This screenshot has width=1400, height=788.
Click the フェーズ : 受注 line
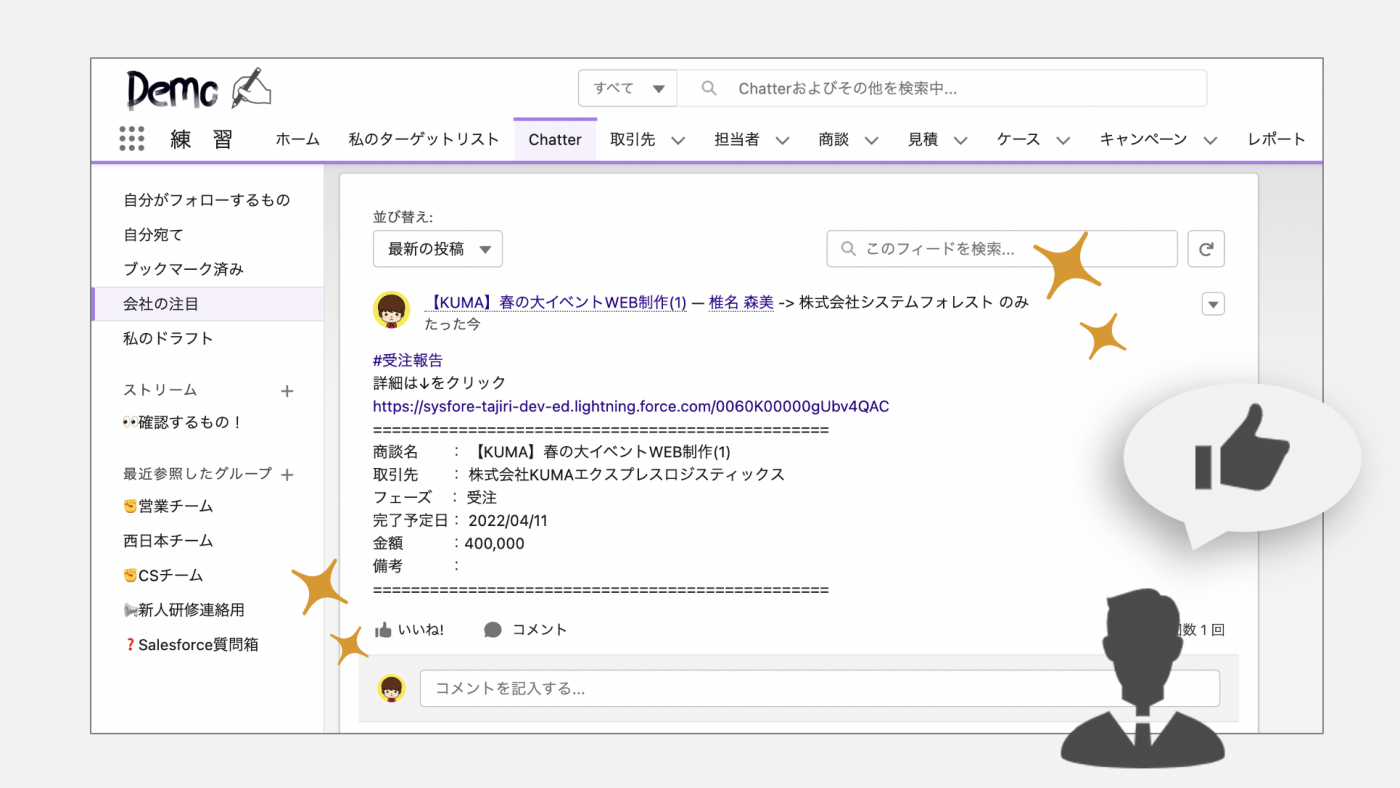pos(435,497)
